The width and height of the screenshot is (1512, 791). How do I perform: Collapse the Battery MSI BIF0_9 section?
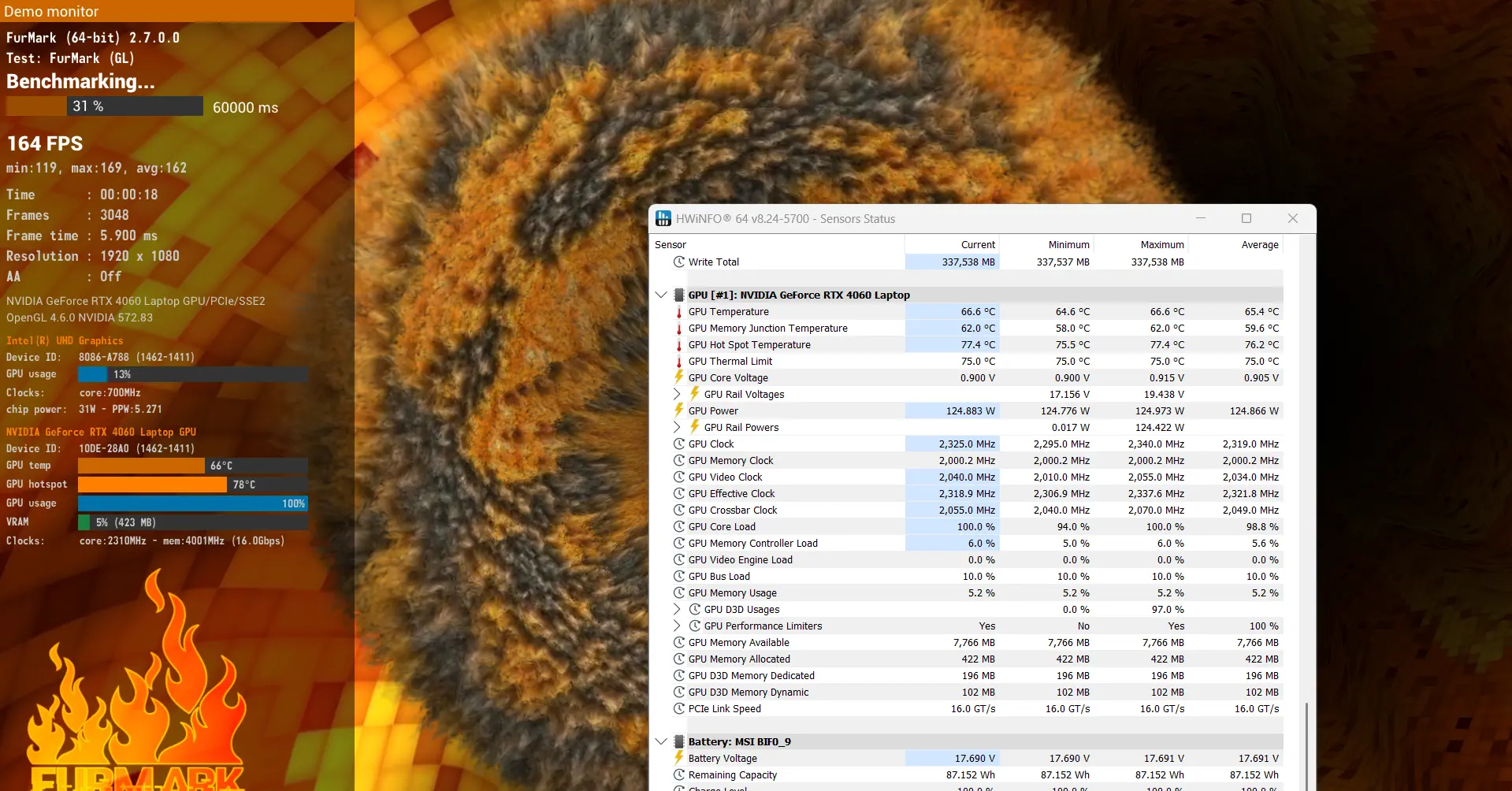click(661, 741)
